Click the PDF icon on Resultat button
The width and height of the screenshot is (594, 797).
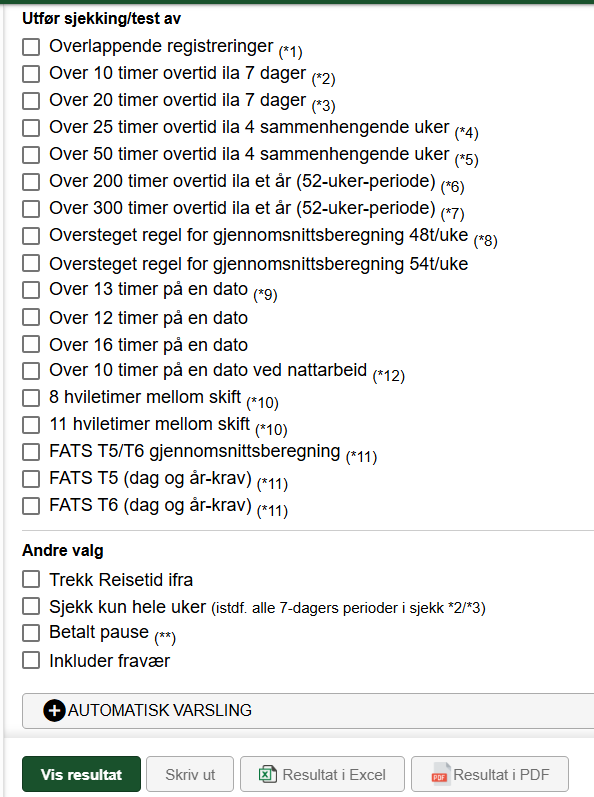click(440, 775)
